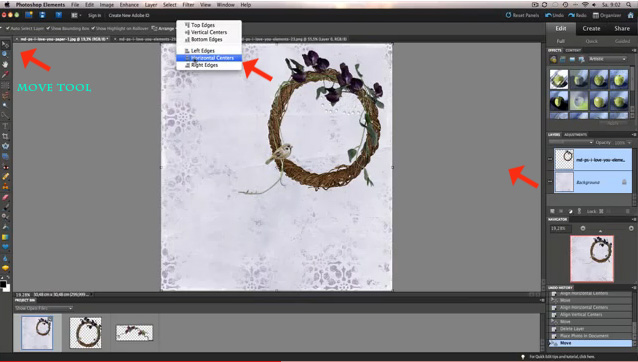Click the background color swatch

7,288
